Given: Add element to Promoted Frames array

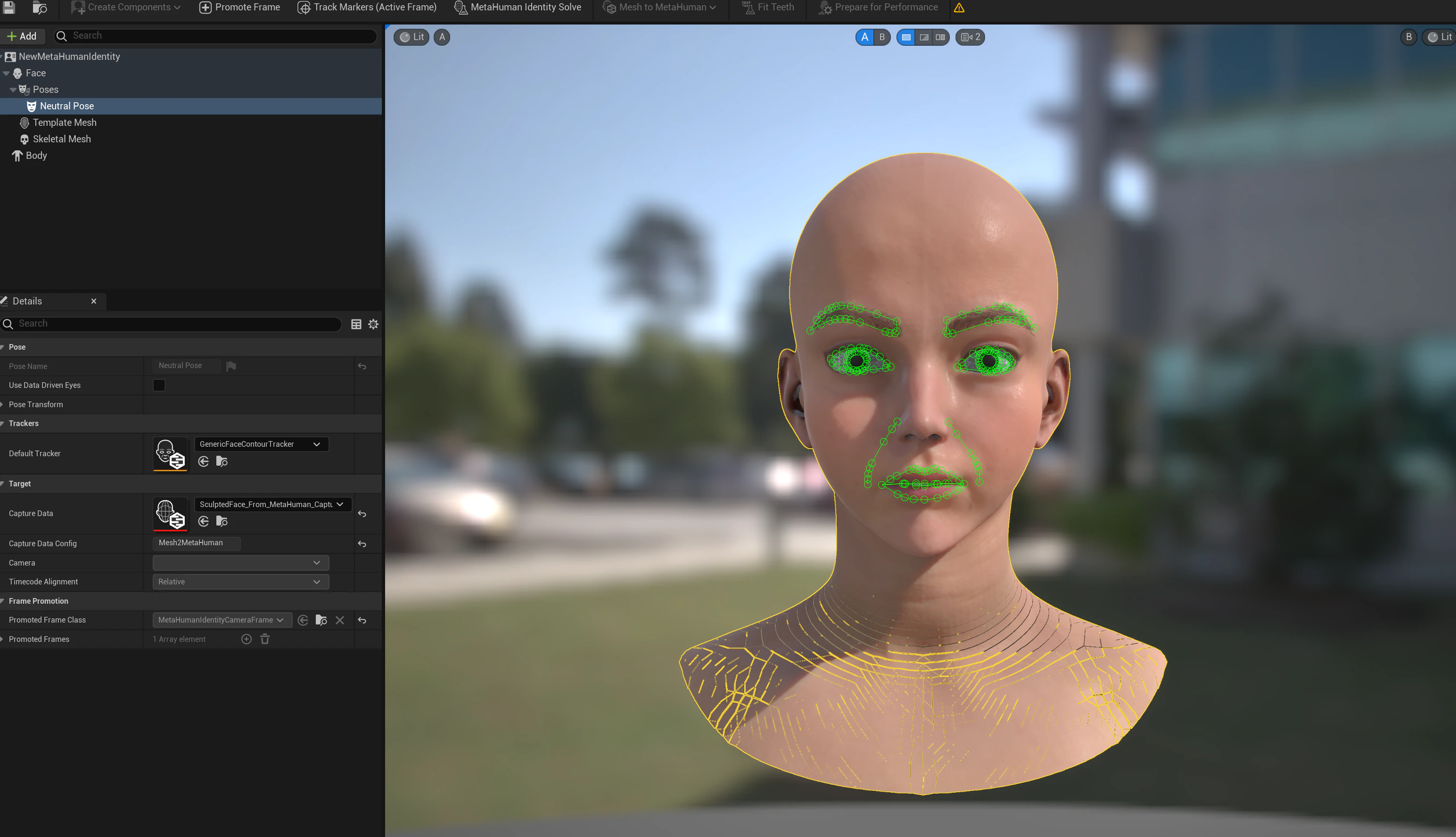Looking at the screenshot, I should [247, 639].
